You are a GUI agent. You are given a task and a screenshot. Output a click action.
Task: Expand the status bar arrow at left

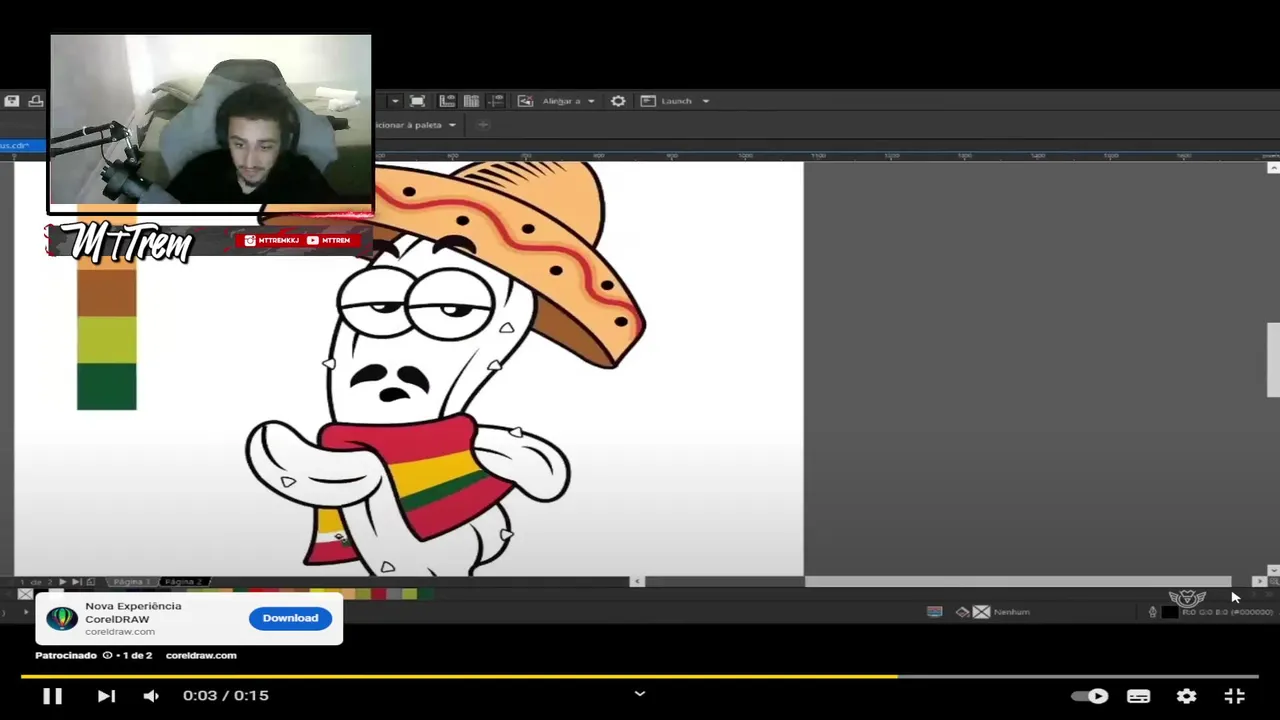(26, 612)
